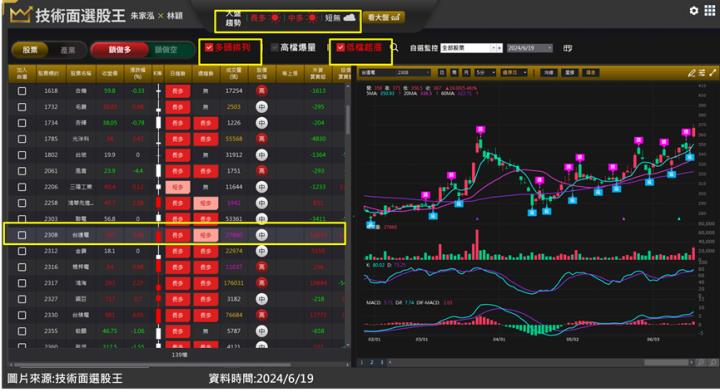Click the 中 position badge for stock 2206

pos(261,187)
